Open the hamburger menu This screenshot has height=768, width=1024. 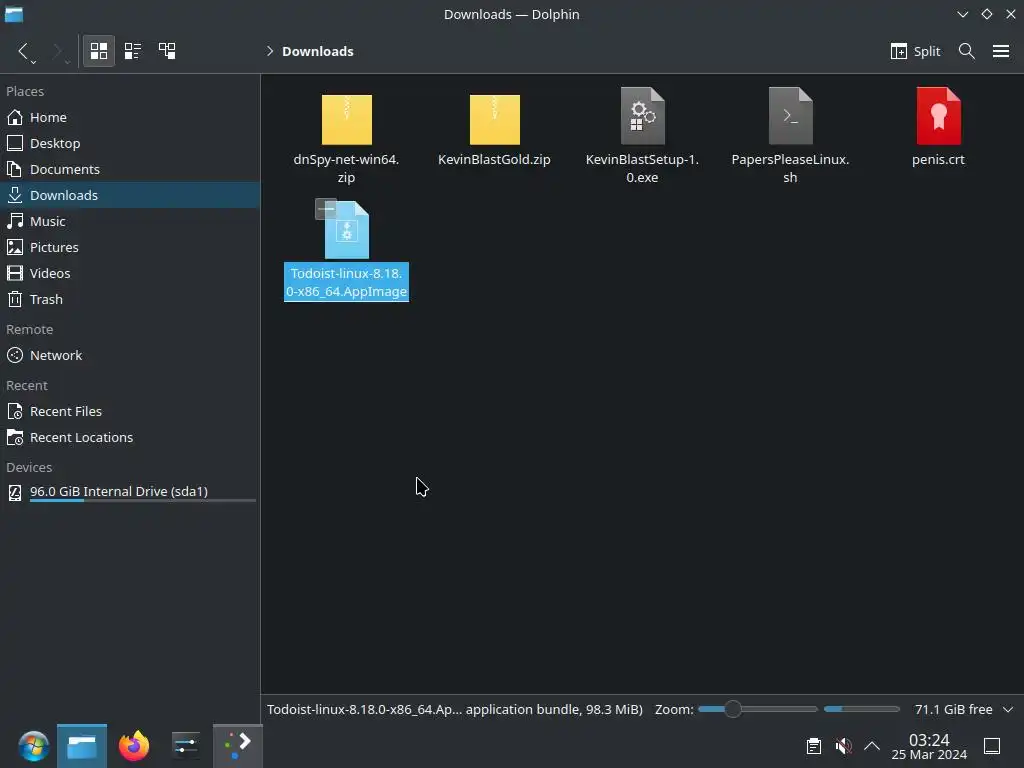point(1000,51)
